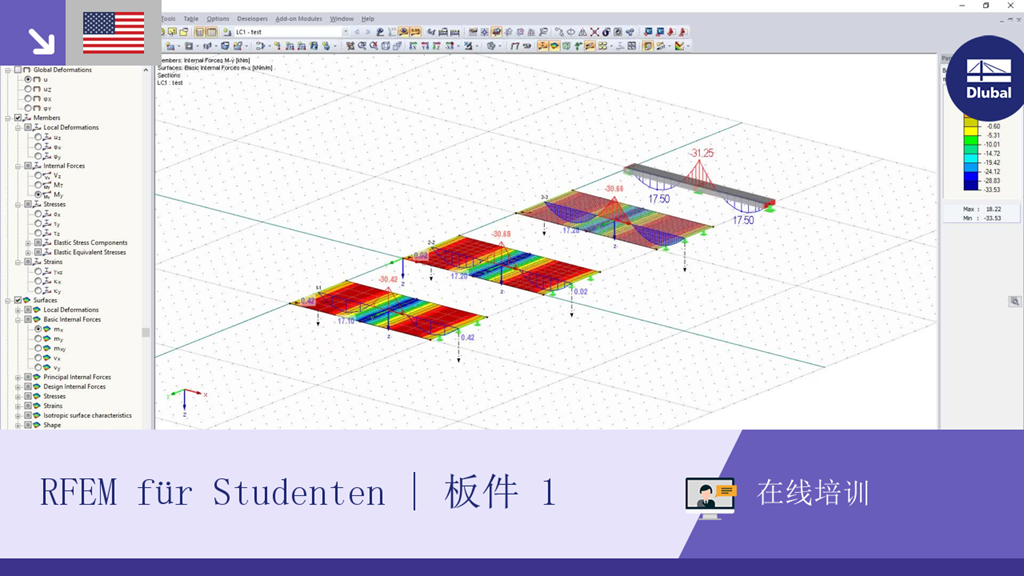Expand the Design Internal Forces node
1024x576 pixels.
point(18,387)
